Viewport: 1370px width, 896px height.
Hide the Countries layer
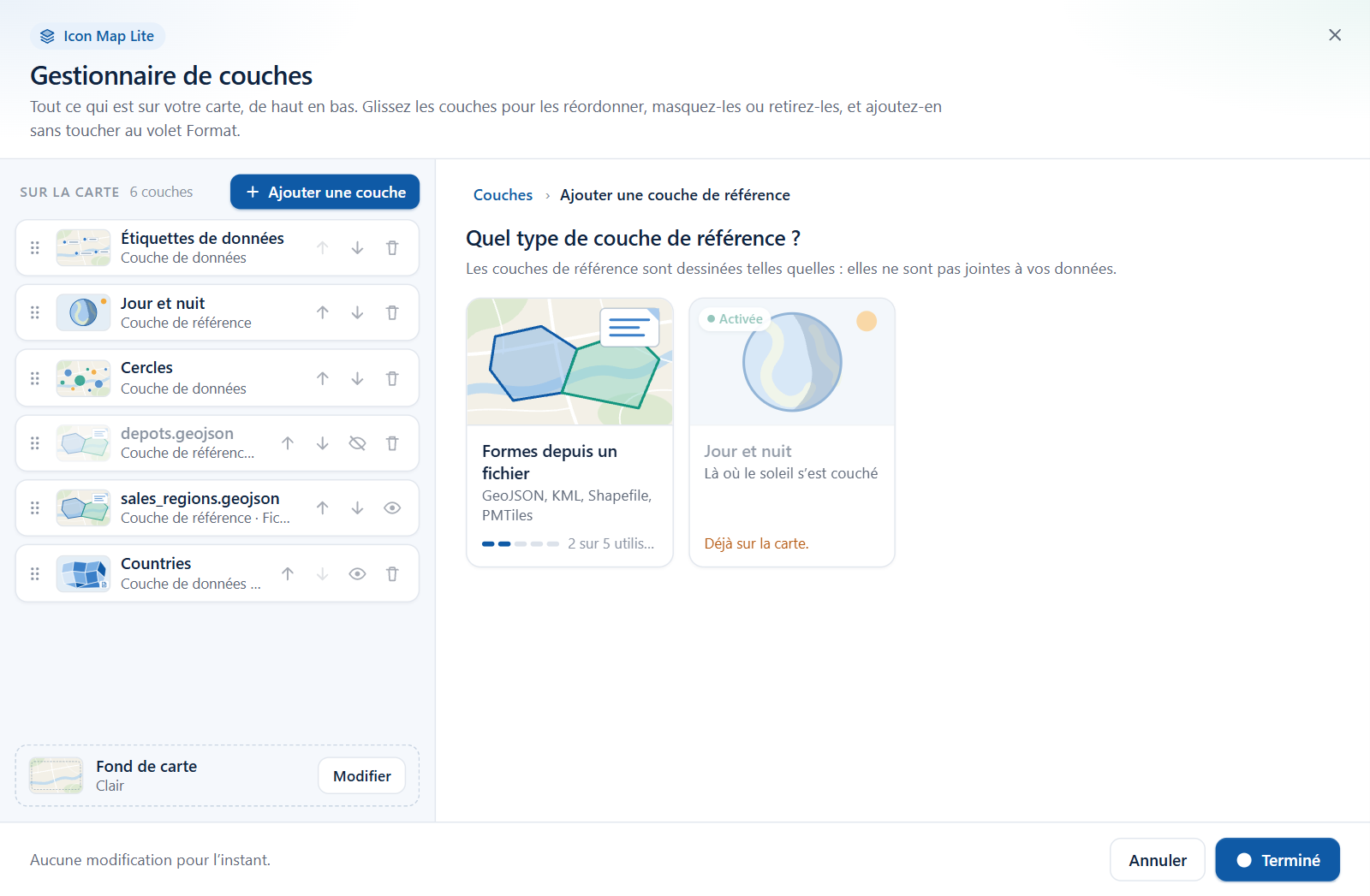point(357,574)
